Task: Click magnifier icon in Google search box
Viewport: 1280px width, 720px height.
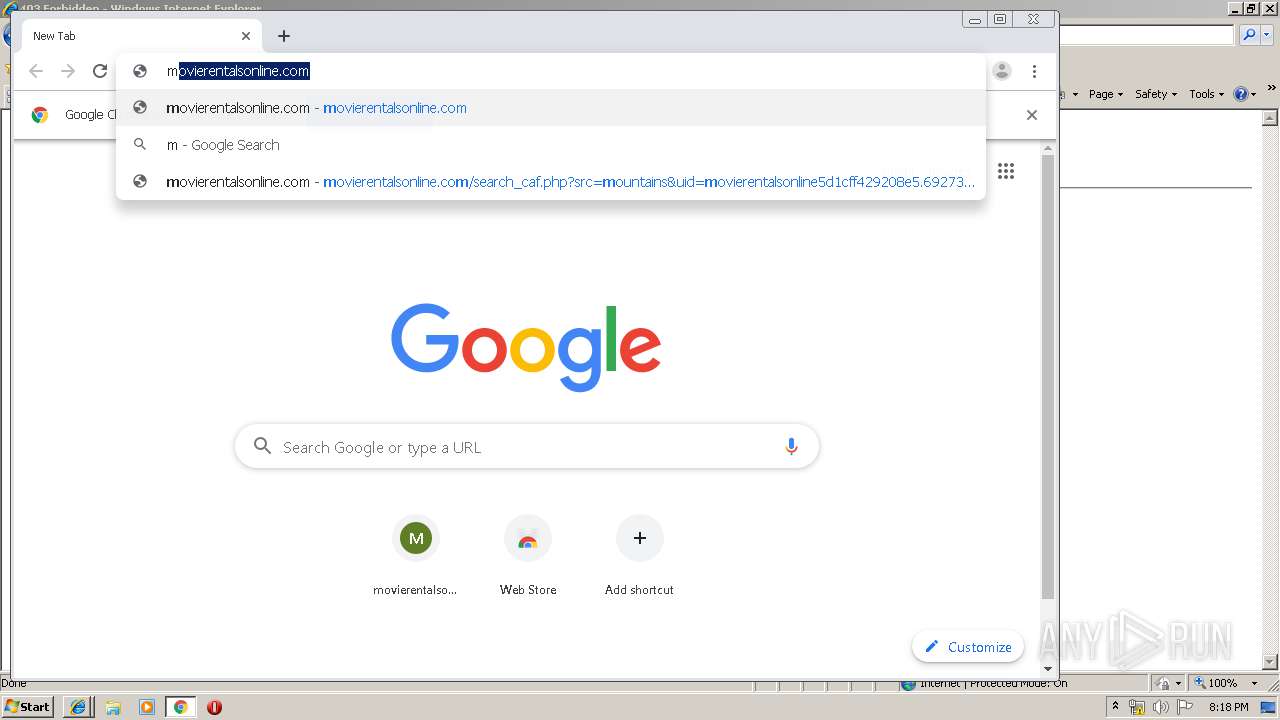Action: pos(262,446)
